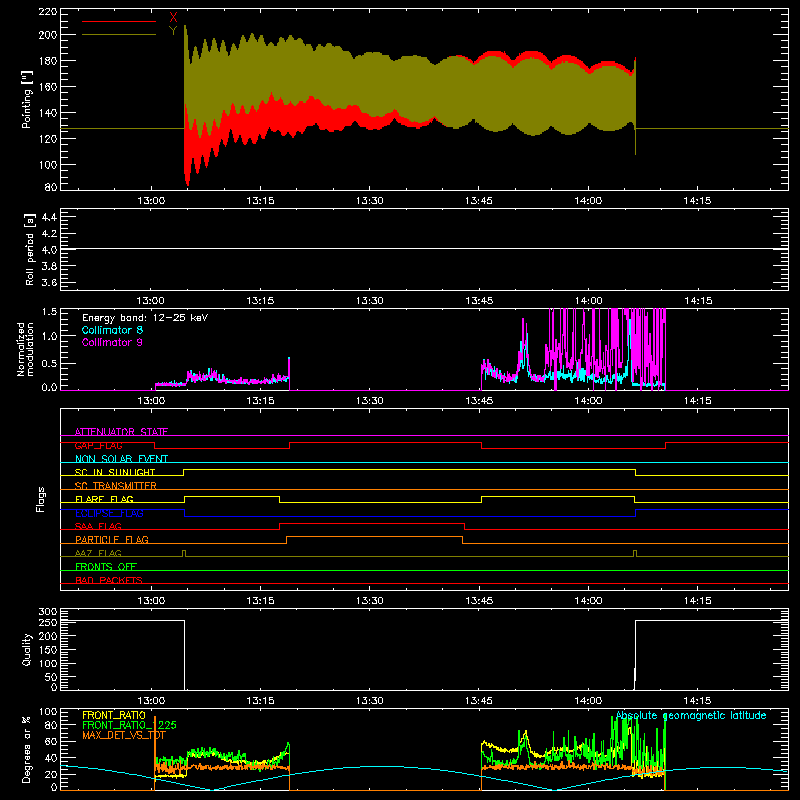Click the 13:30 time label under Pointing plot
The height and width of the screenshot is (800, 800).
(x=369, y=201)
